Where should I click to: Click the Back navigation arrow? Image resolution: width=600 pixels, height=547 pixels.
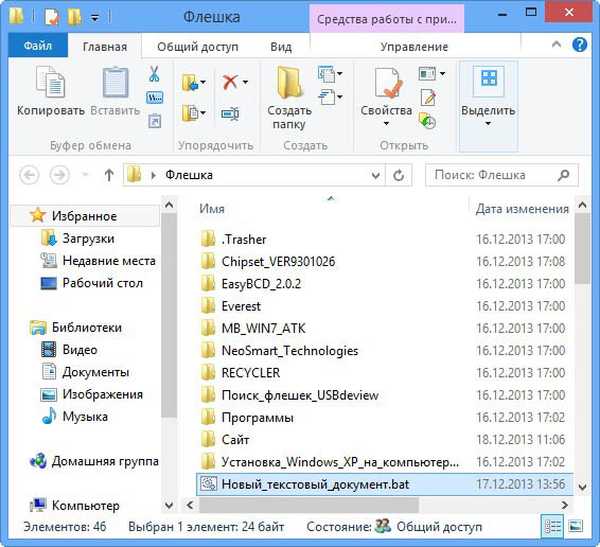coord(29,175)
